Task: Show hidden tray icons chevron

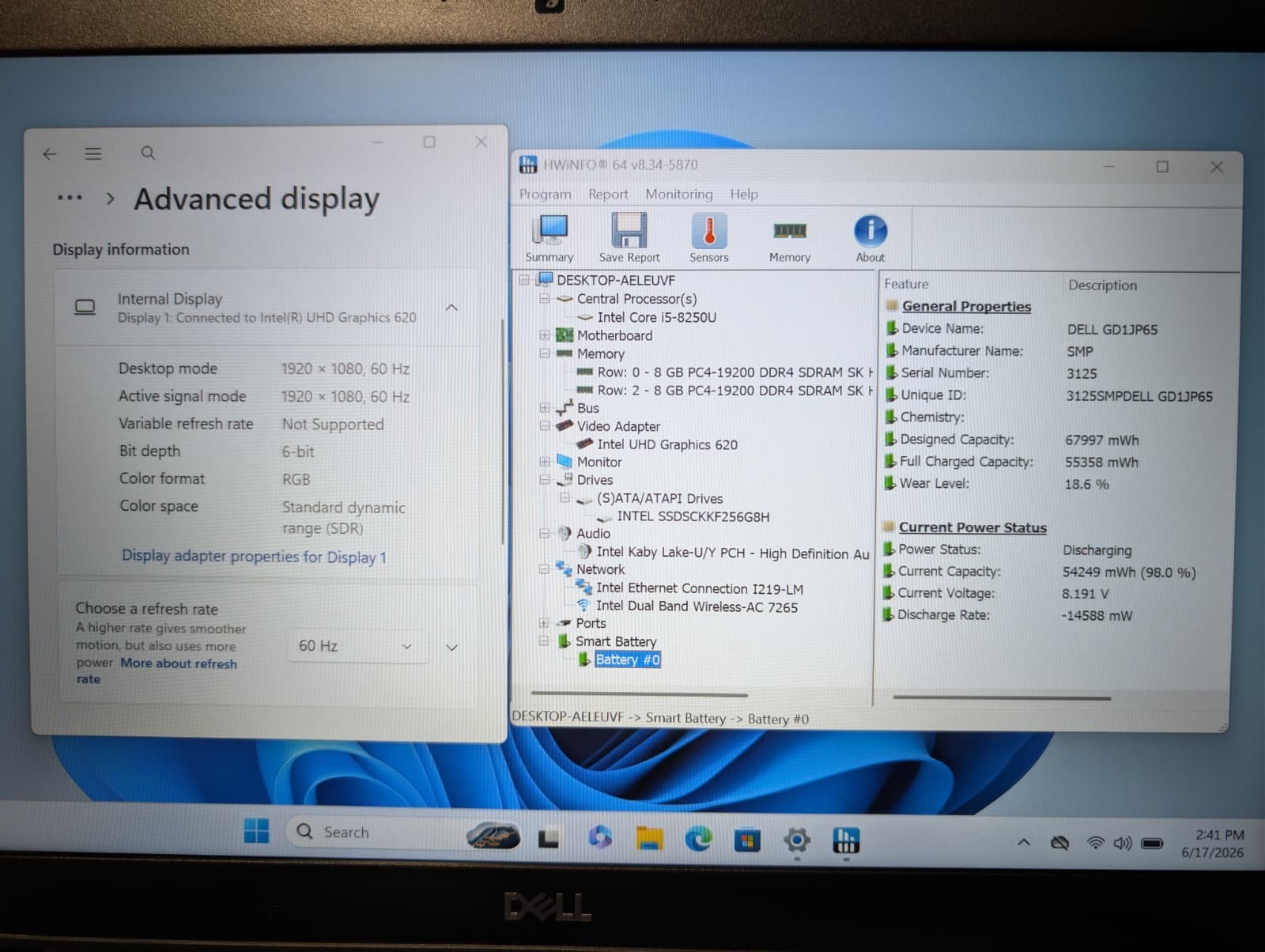Action: point(1024,843)
